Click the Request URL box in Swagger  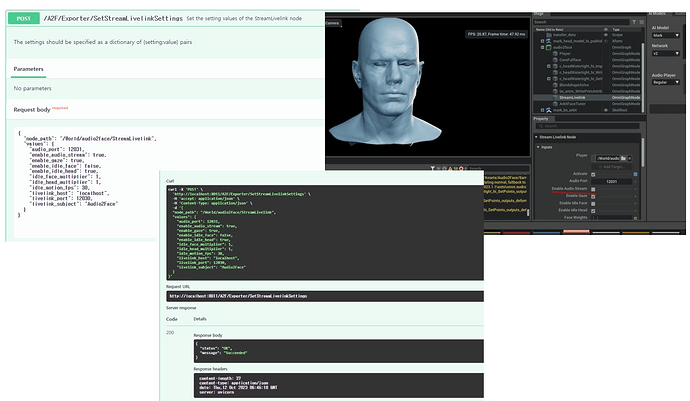[x=325, y=296]
